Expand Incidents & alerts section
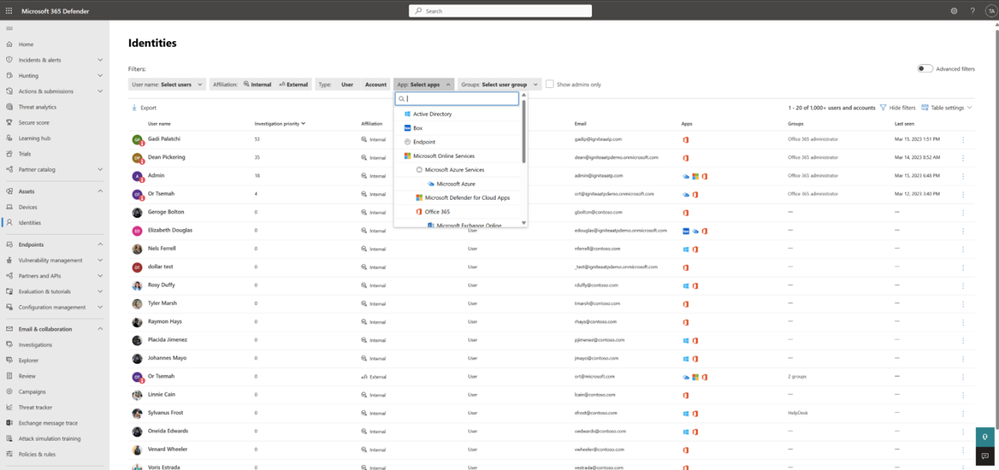The width and height of the screenshot is (999, 470). click(x=100, y=60)
